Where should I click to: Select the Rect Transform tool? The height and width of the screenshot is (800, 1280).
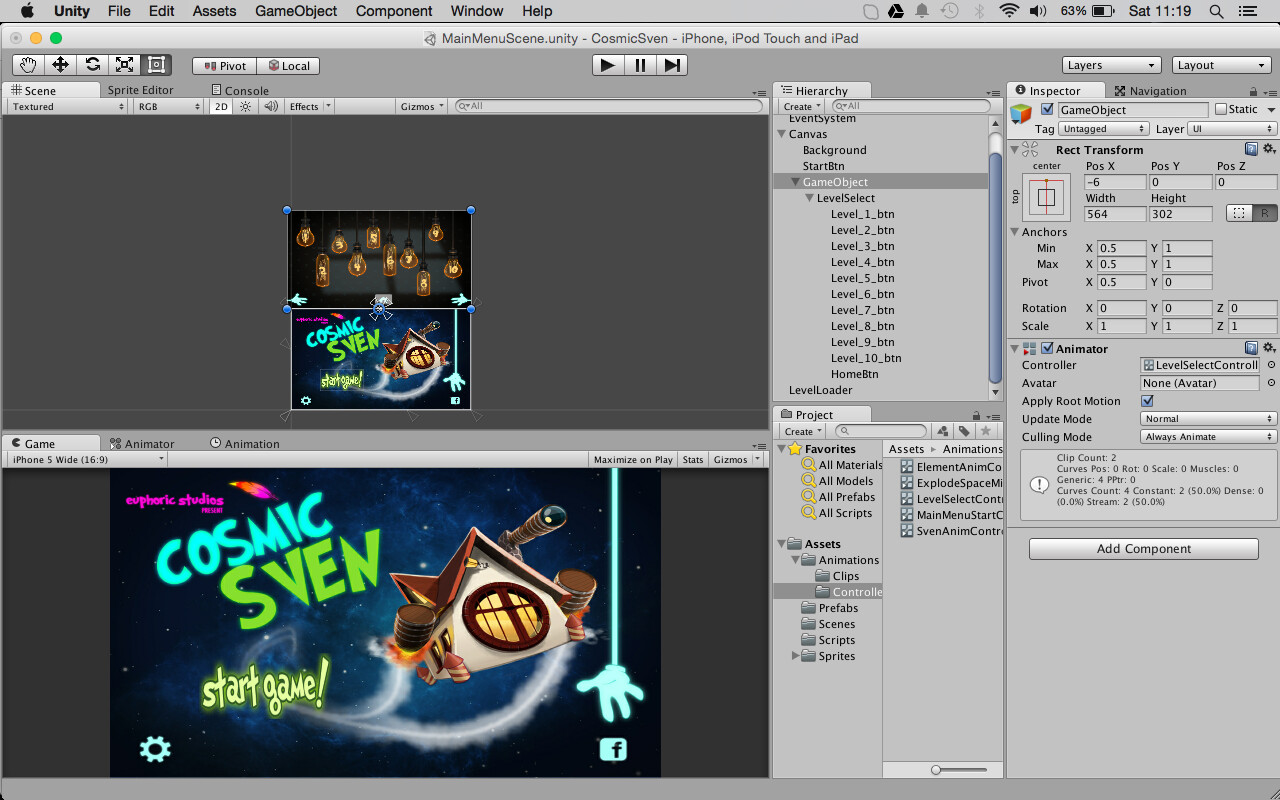[157, 65]
